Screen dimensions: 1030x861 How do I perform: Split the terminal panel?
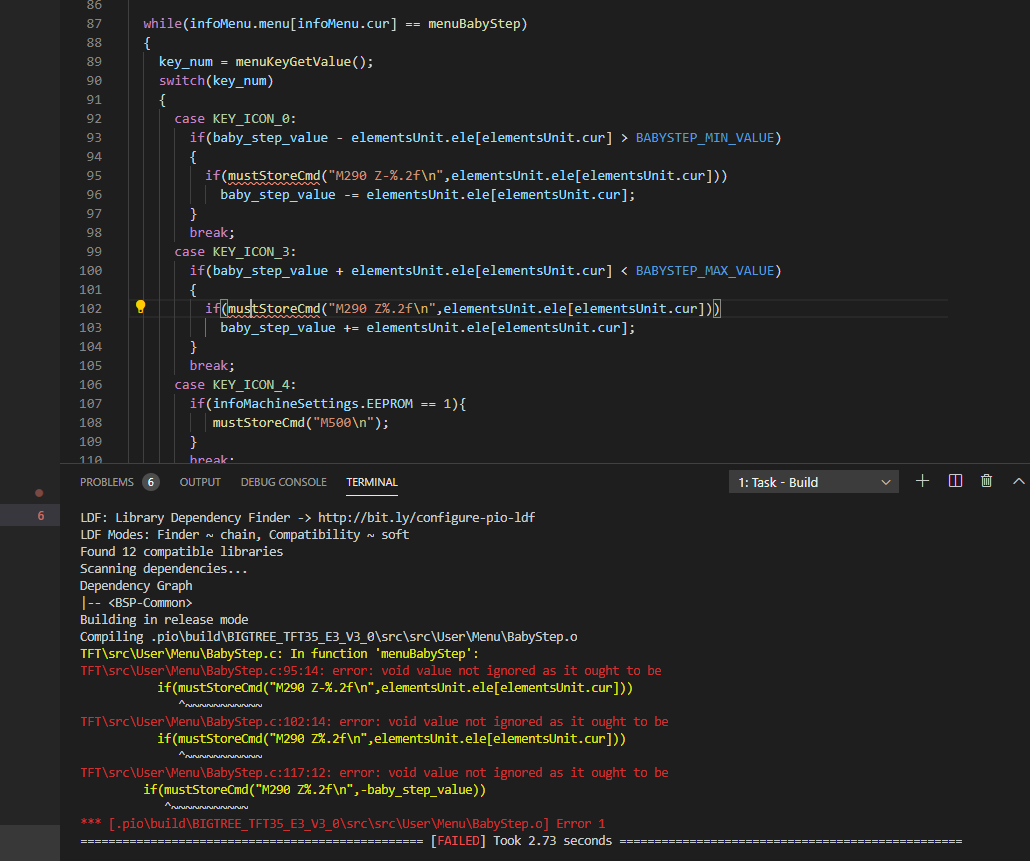tap(955, 481)
